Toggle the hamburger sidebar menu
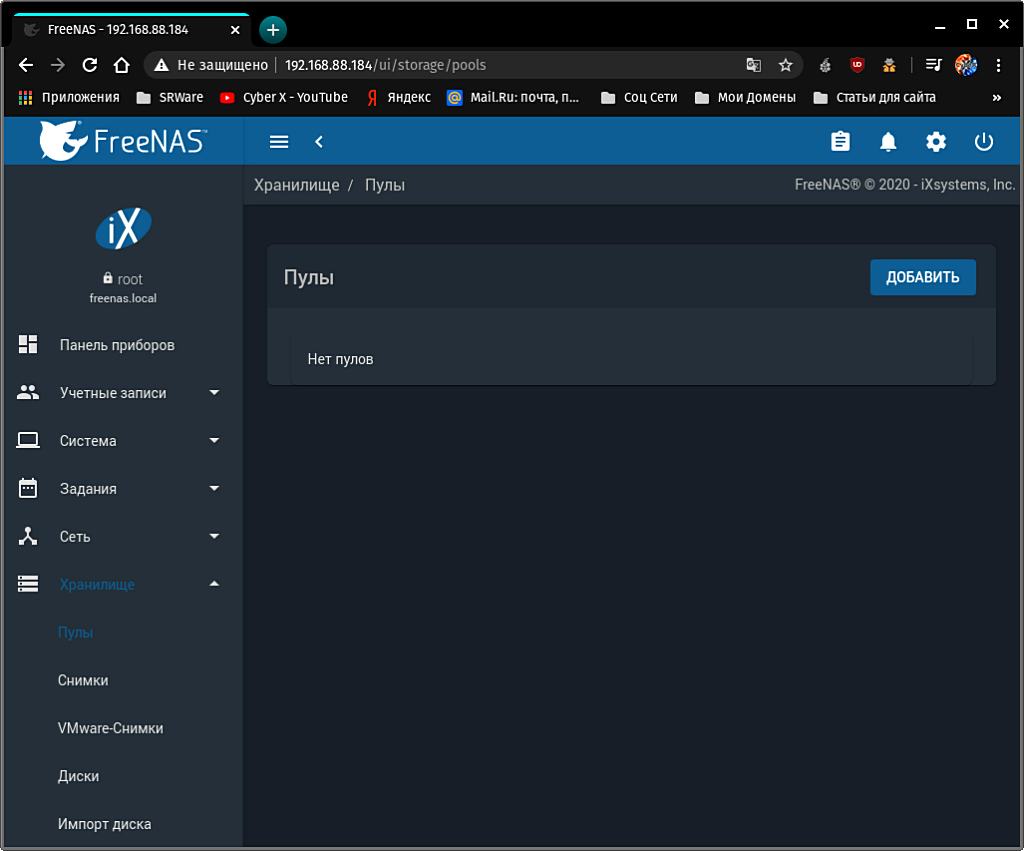 point(279,142)
